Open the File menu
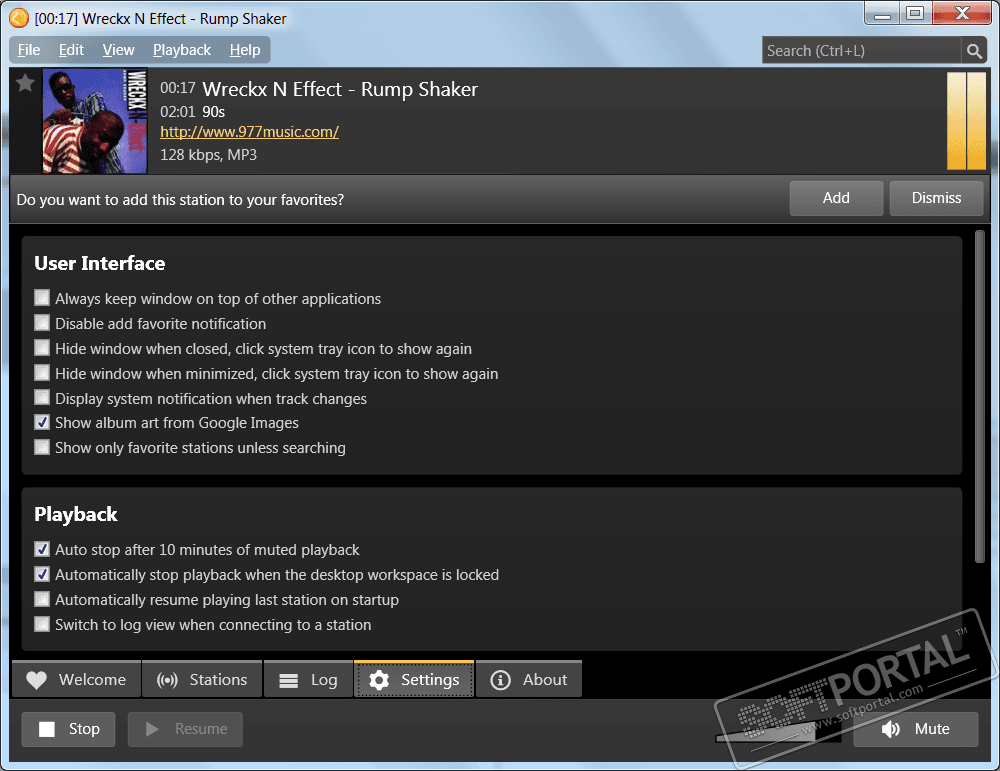 point(29,50)
